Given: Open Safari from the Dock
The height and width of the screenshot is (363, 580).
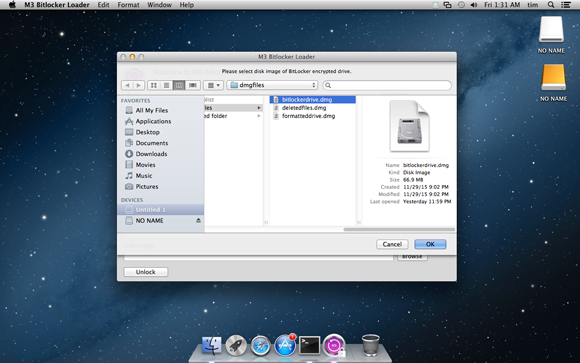Looking at the screenshot, I should pyautogui.click(x=260, y=346).
